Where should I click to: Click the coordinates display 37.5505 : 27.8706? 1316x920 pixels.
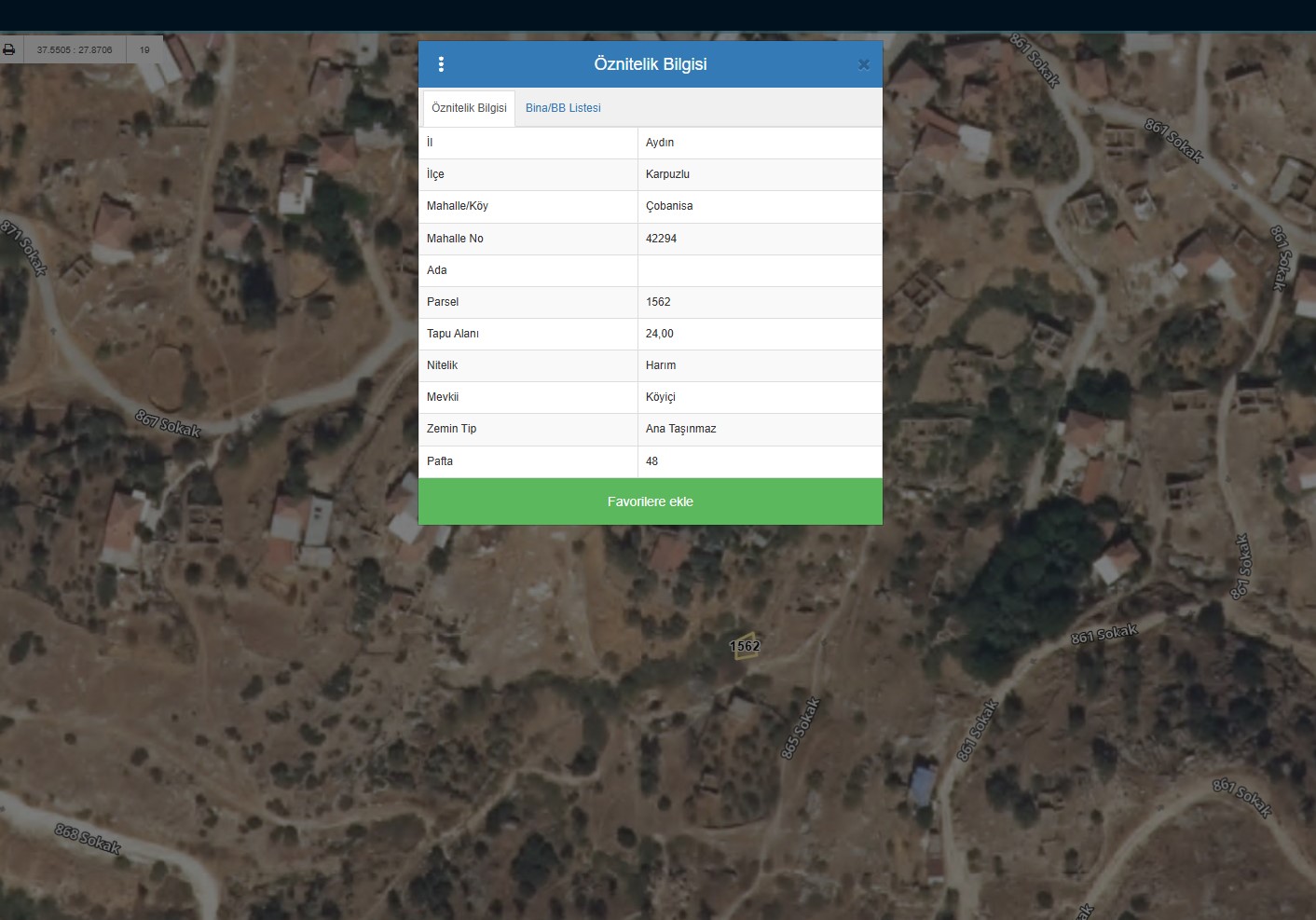pyautogui.click(x=75, y=50)
